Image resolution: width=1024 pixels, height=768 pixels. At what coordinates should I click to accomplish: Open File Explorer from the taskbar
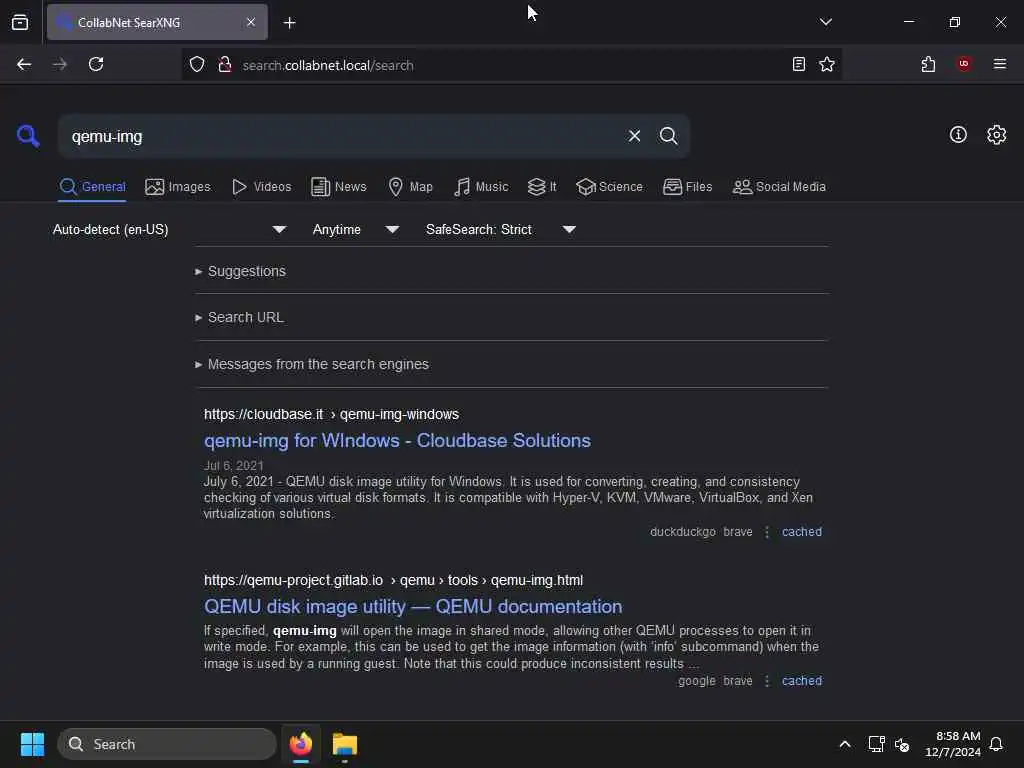(345, 744)
